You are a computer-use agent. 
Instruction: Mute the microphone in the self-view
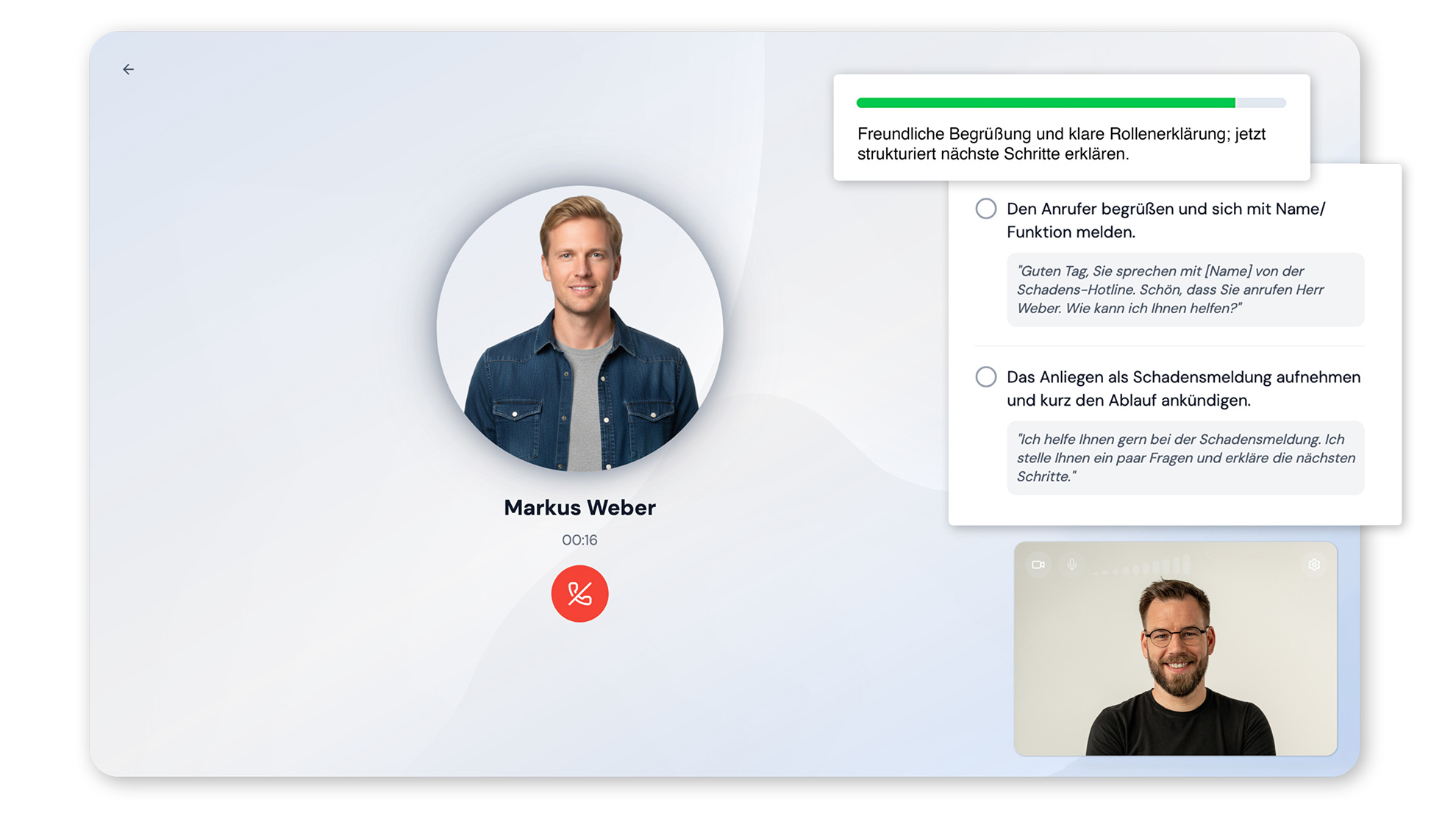click(1072, 565)
